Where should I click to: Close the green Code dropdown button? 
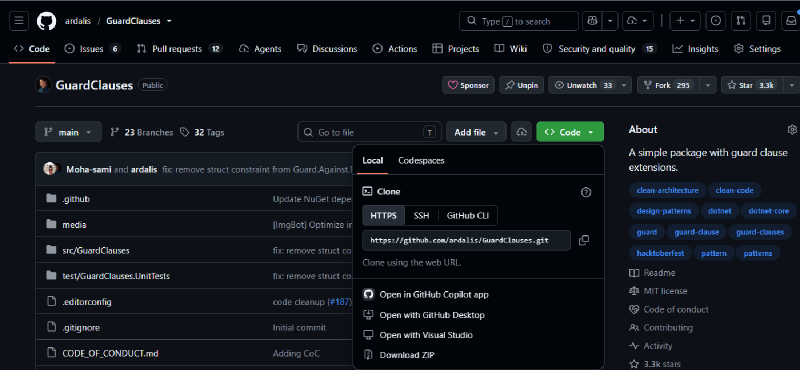click(x=570, y=132)
